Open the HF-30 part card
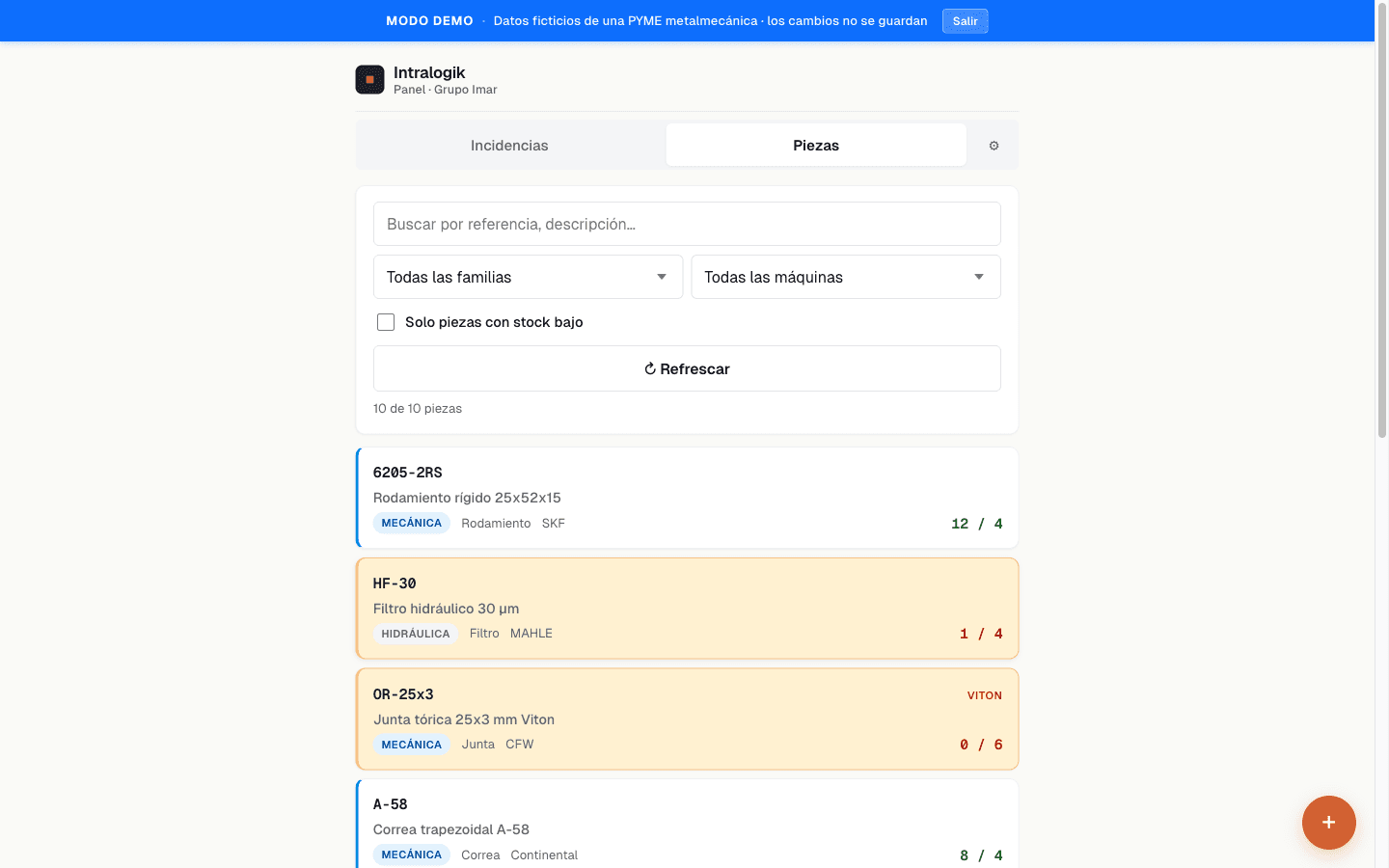Viewport: 1389px width, 868px height. [687, 609]
